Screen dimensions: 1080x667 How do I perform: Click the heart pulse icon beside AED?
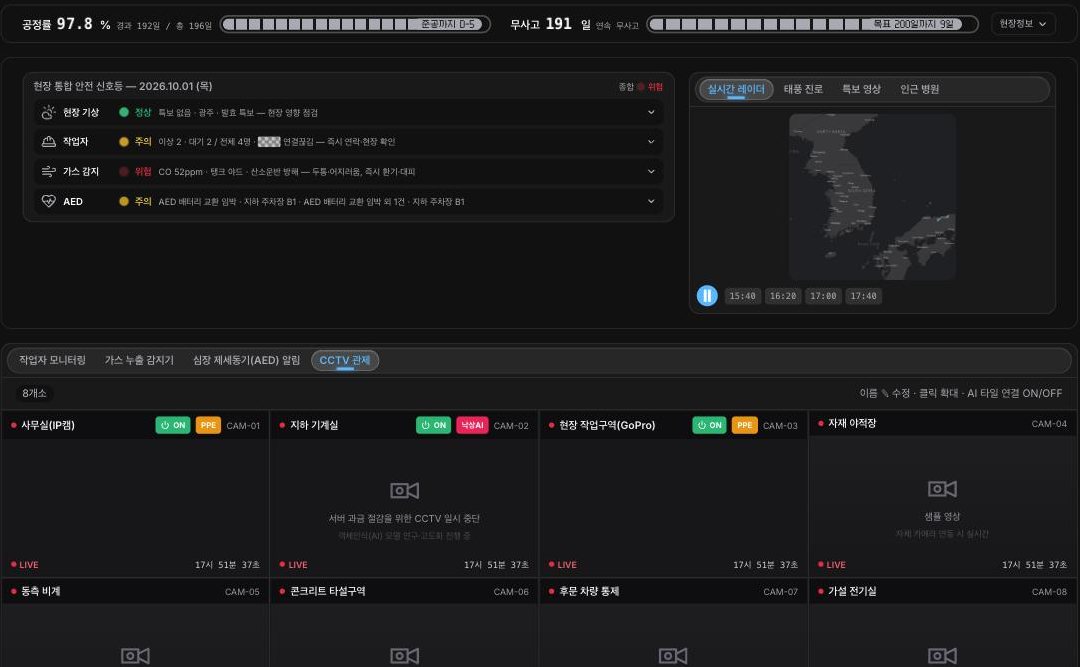tap(48, 201)
